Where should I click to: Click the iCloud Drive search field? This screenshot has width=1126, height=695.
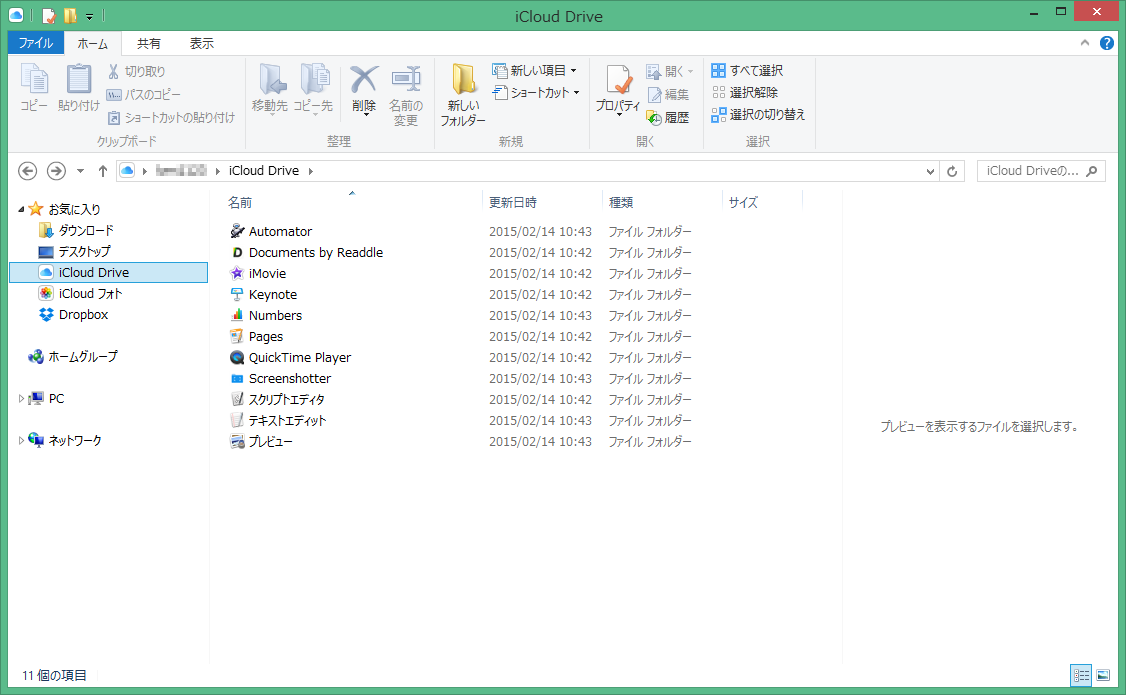(1041, 171)
